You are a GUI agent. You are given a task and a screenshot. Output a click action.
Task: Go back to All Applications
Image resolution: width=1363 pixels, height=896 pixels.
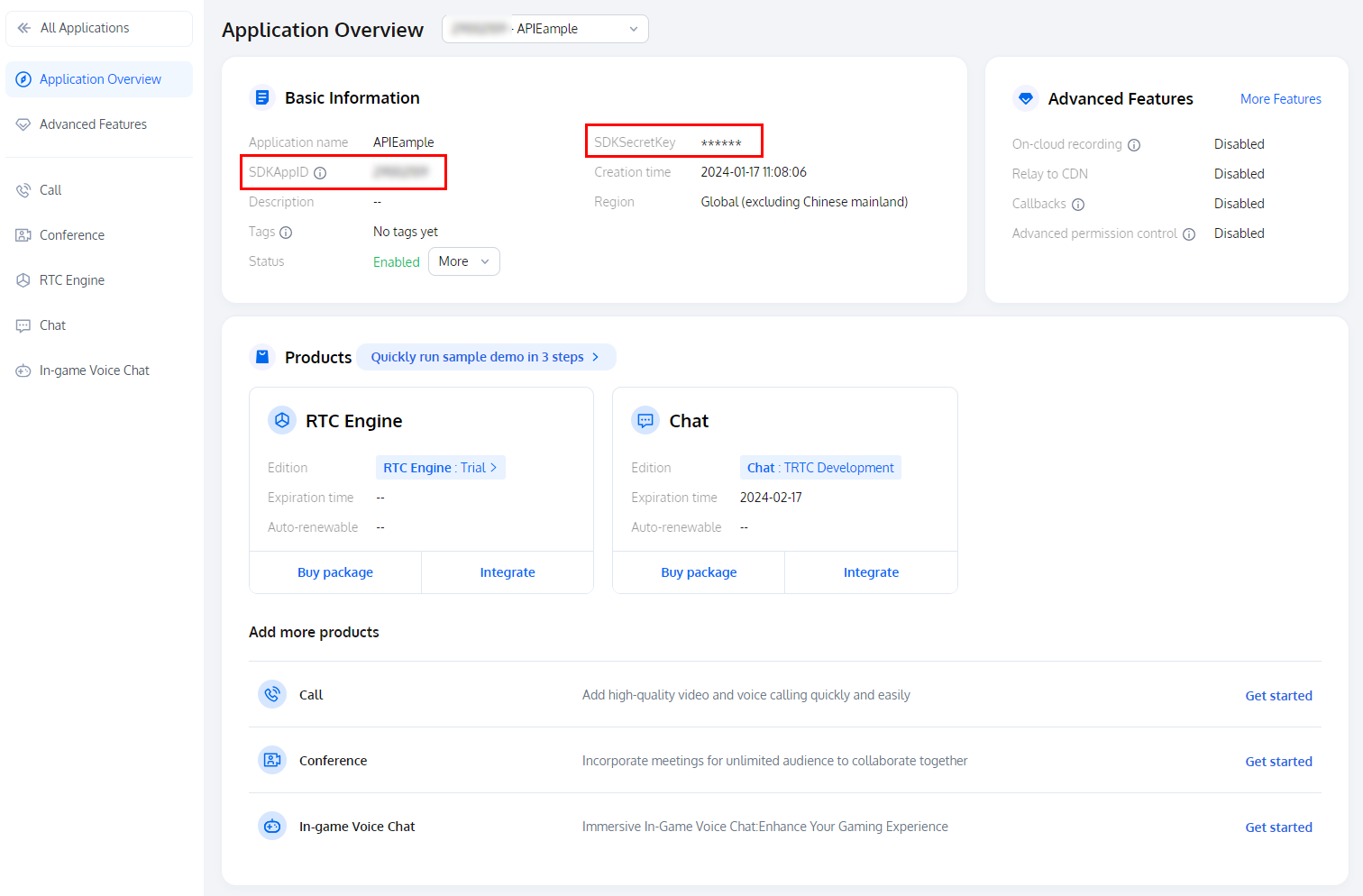pyautogui.click(x=85, y=28)
